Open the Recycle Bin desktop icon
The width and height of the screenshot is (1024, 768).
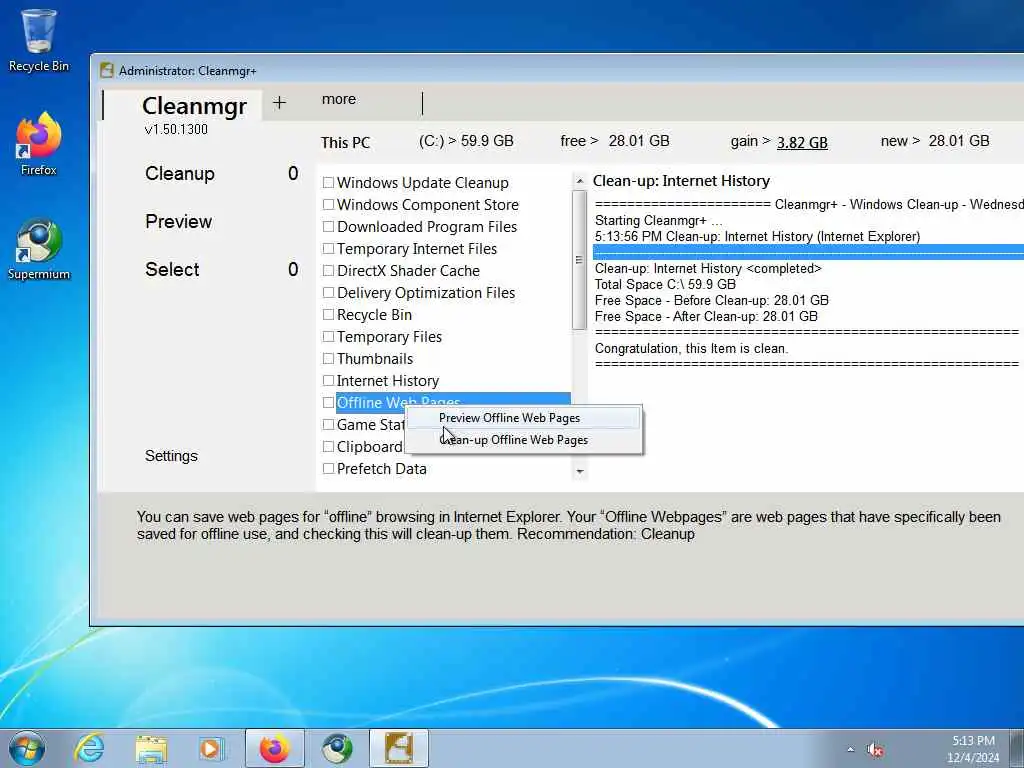pos(39,40)
